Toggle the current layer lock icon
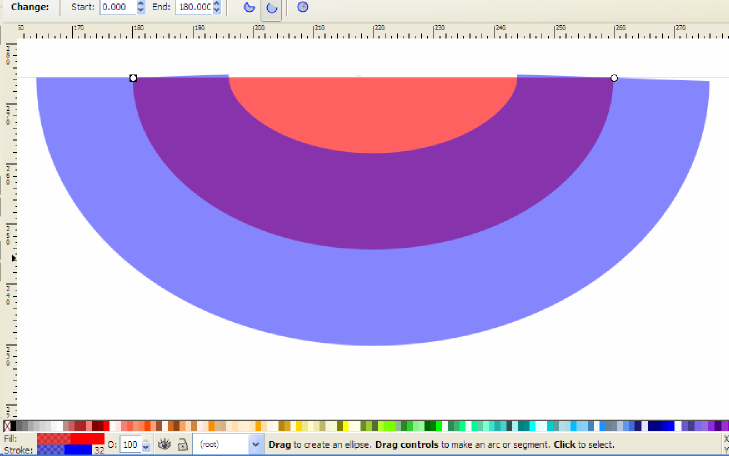Screen dimensions: 729x456 tap(183, 443)
